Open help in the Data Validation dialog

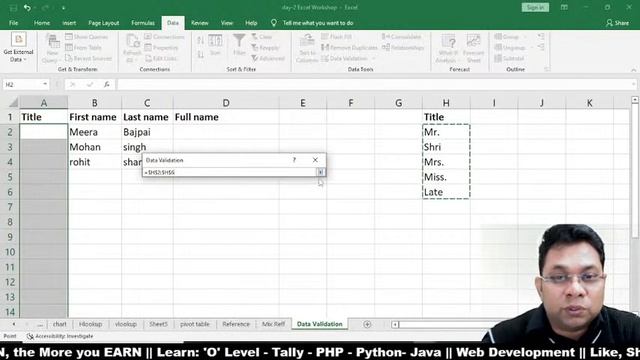[x=294, y=160]
